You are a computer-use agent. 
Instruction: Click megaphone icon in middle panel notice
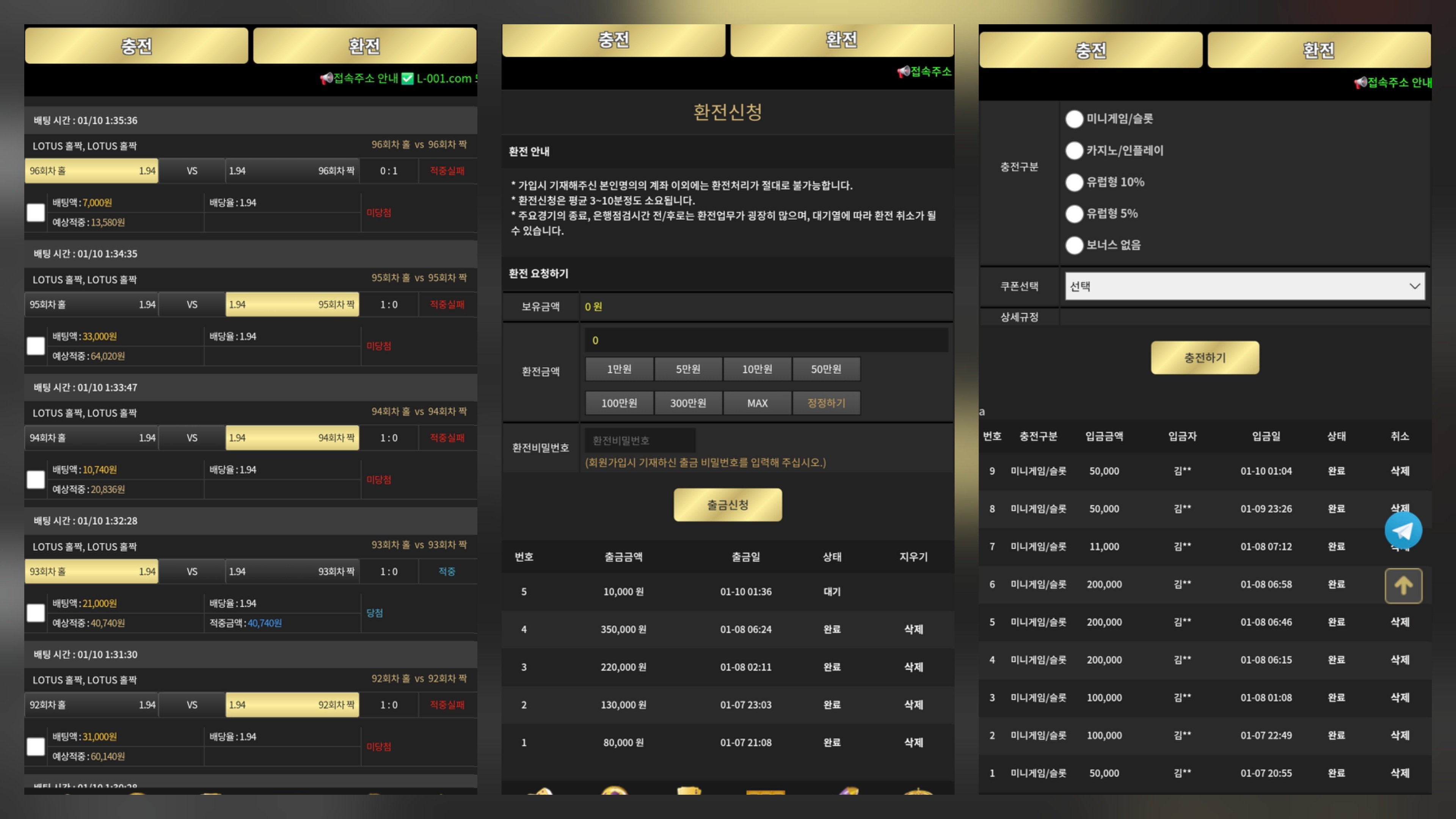903,71
